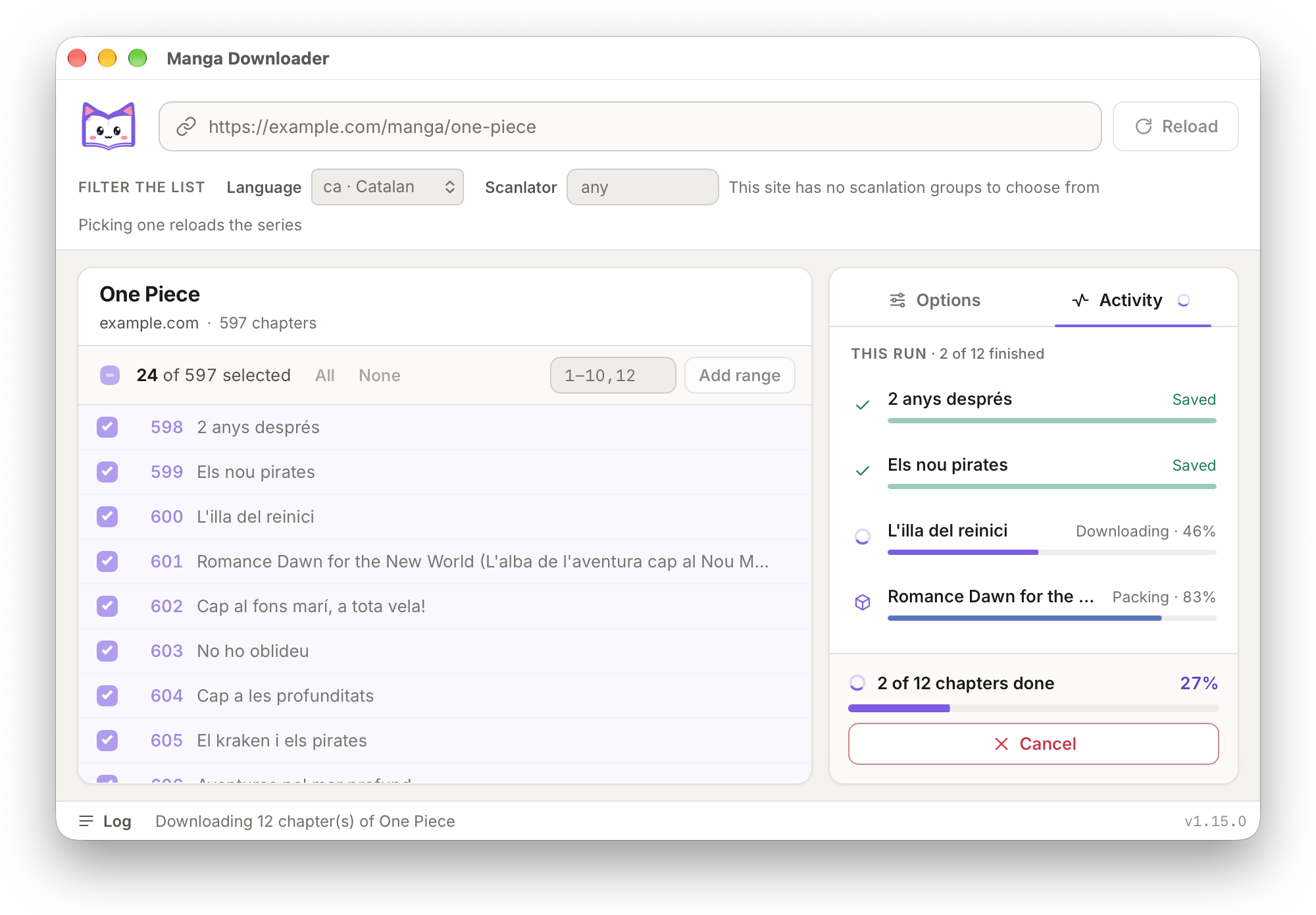Image resolution: width=1316 pixels, height=915 pixels.
Task: Click the green zoom window button
Action: (138, 58)
